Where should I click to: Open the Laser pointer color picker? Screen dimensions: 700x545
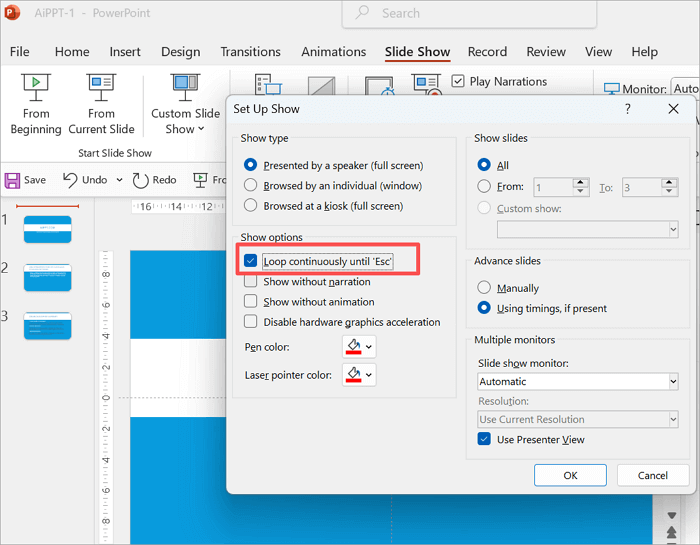359,375
